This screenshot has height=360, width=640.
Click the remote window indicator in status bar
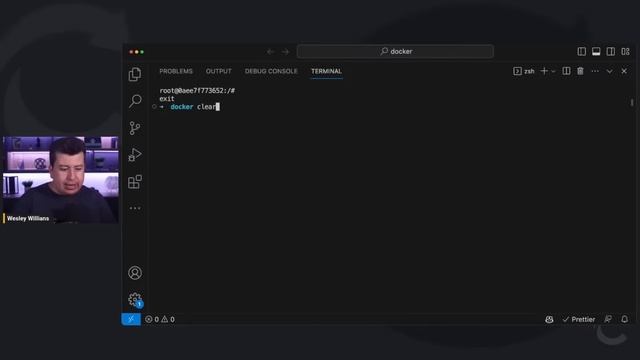(x=131, y=319)
